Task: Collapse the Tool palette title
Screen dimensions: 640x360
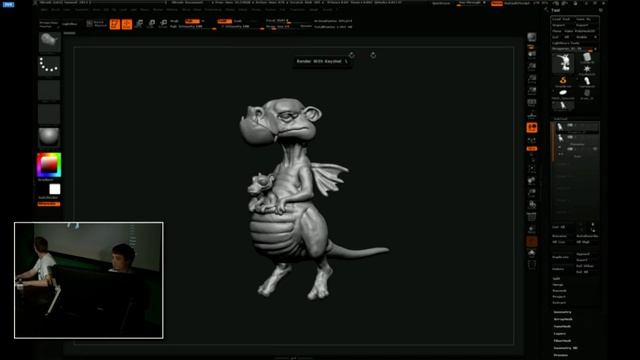Action: [556, 10]
